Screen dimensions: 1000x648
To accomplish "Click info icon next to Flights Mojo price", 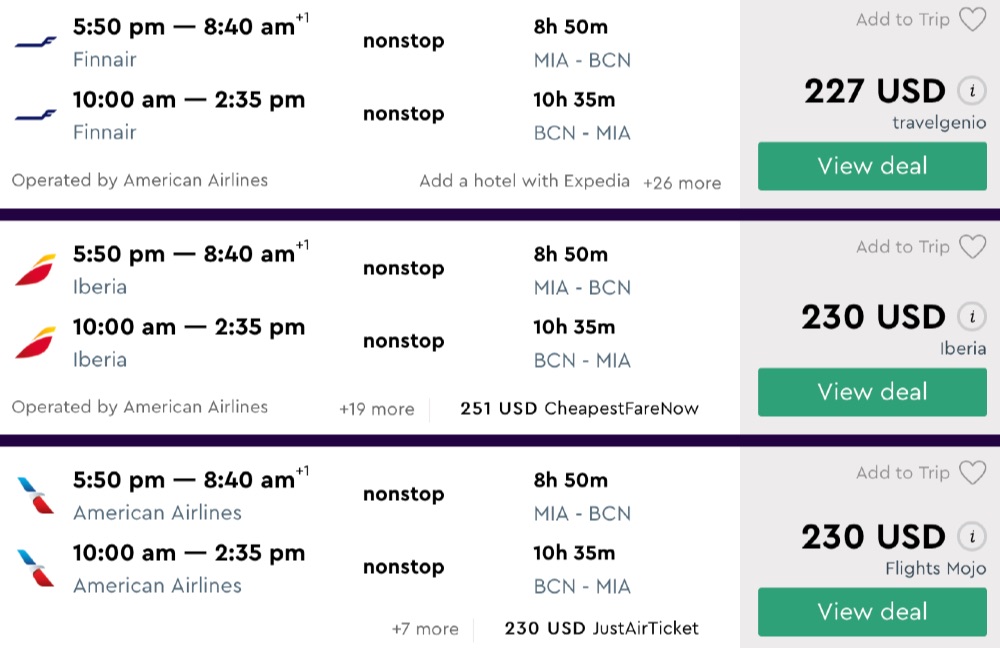I will (970, 537).
